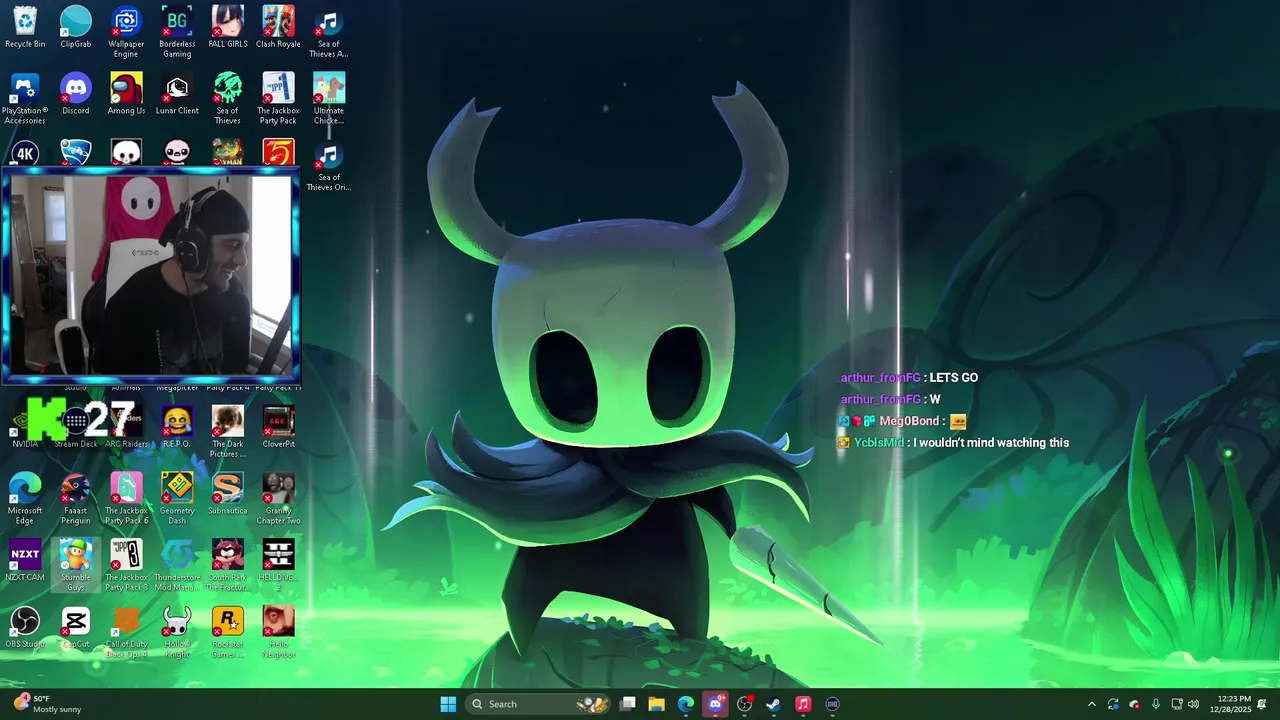Open Granny Chapter Two desktop icon
The width and height of the screenshot is (1280, 720).
pyautogui.click(x=278, y=498)
